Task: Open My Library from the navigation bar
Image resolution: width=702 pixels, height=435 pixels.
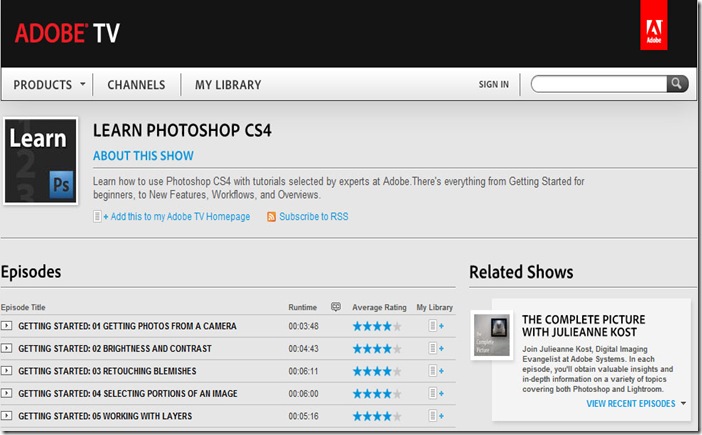Action: tap(228, 85)
